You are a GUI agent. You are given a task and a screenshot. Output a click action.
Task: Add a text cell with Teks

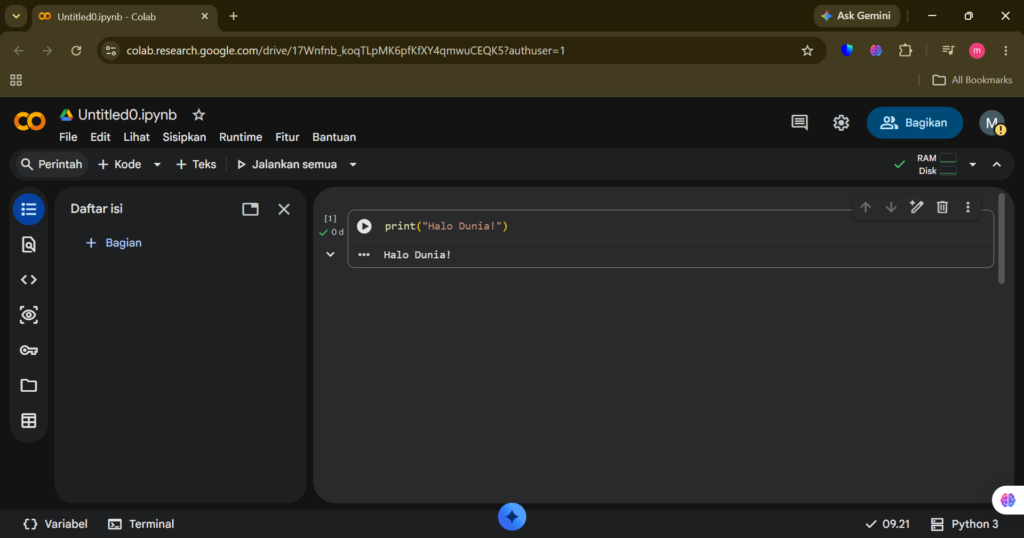(x=196, y=165)
